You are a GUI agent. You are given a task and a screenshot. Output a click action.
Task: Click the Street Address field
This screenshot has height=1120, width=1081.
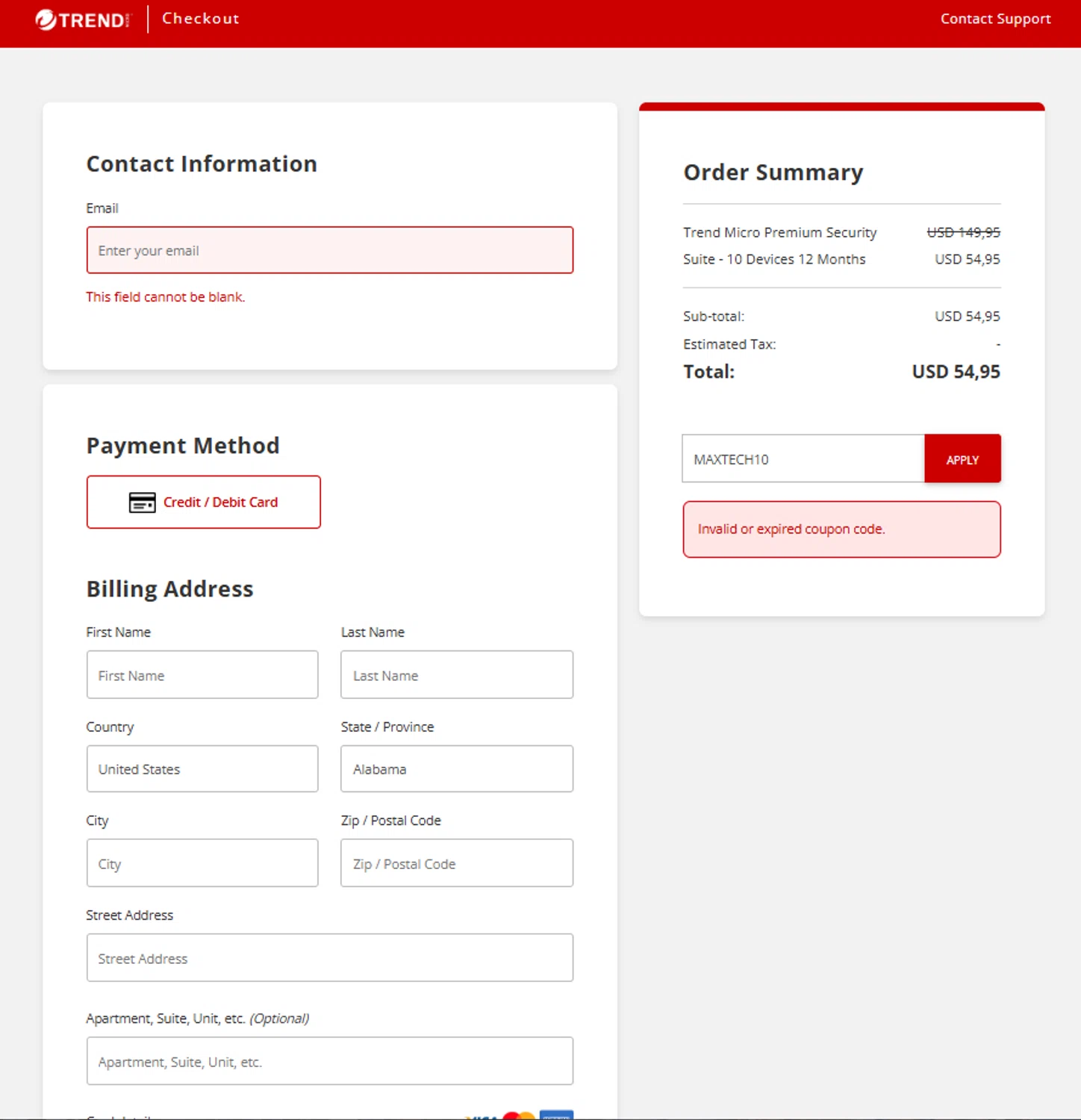pos(330,958)
